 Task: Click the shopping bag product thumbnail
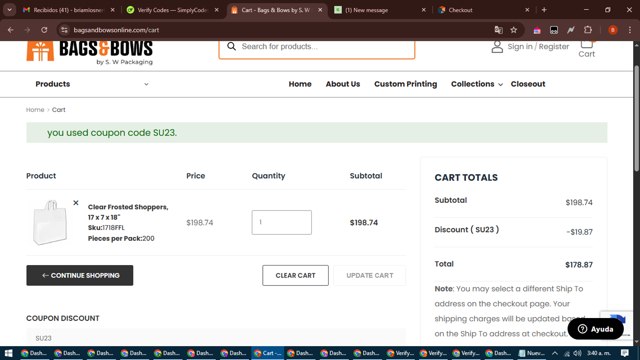(50, 222)
